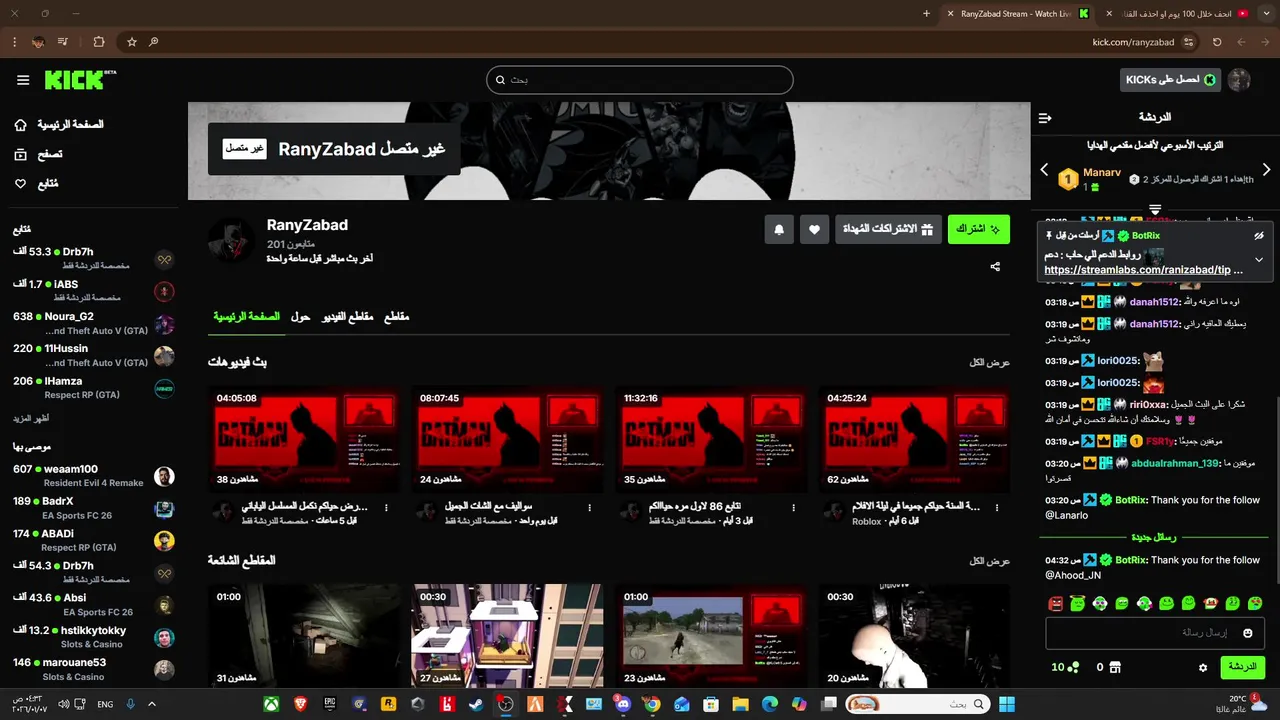Reload the page with refresh icon

1217,42
